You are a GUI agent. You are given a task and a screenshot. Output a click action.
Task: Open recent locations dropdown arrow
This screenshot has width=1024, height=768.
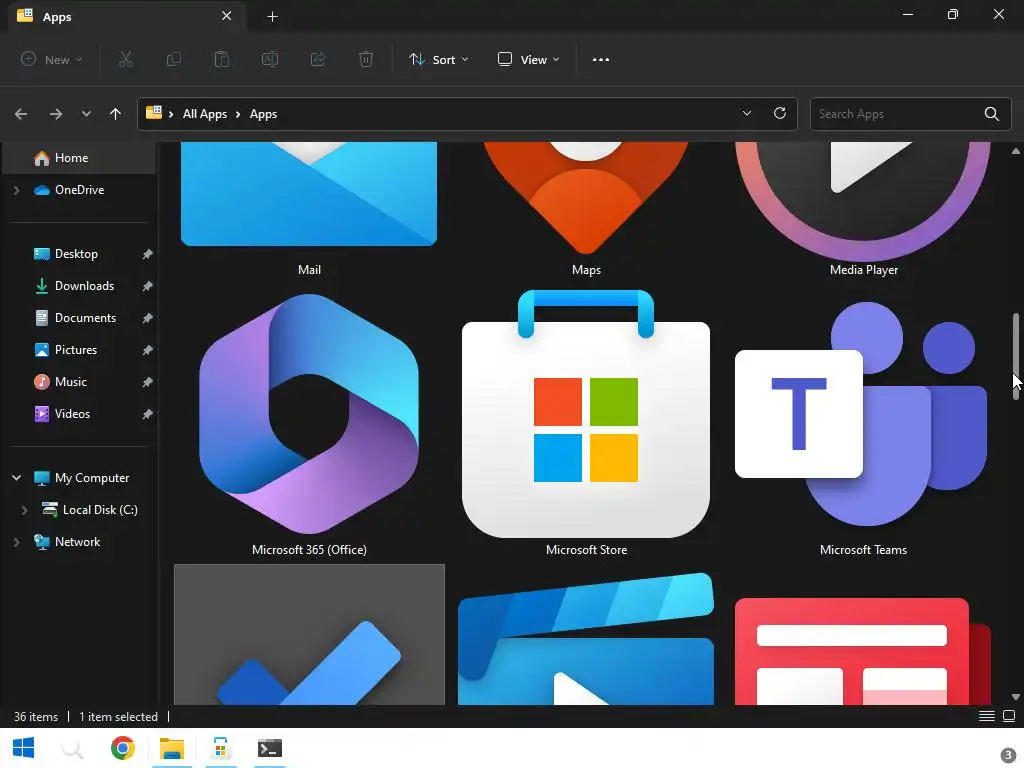[86, 114]
